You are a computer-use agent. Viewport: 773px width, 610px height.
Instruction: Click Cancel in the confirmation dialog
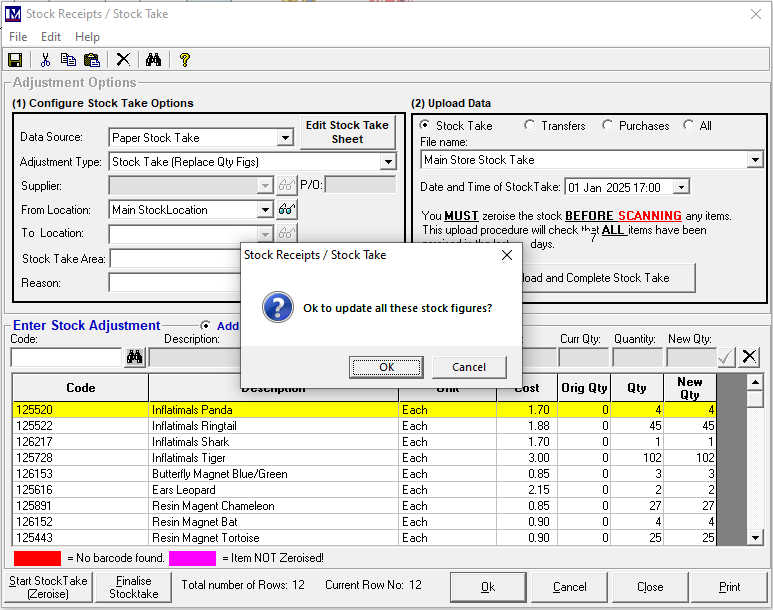[469, 367]
